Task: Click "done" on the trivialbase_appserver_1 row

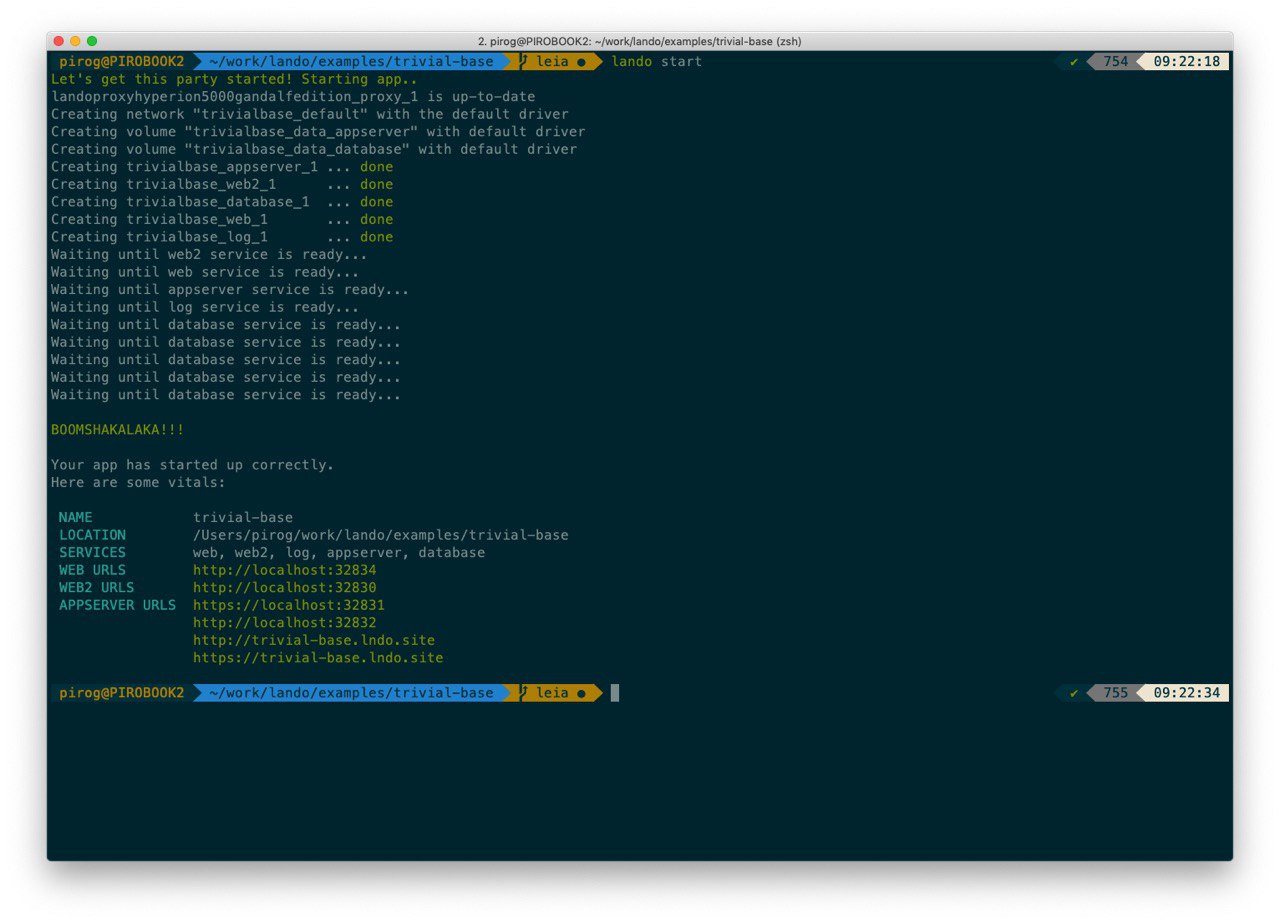Action: [x=377, y=167]
